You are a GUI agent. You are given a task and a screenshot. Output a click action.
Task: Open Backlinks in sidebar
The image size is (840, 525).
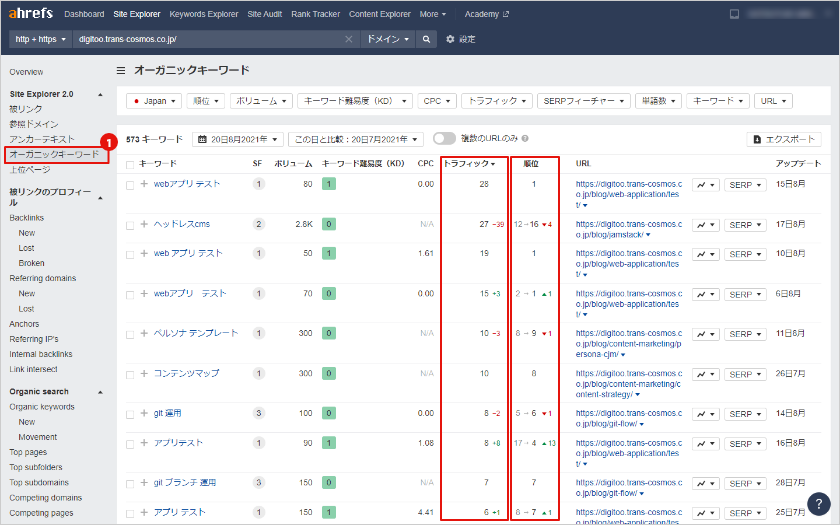coord(27,218)
